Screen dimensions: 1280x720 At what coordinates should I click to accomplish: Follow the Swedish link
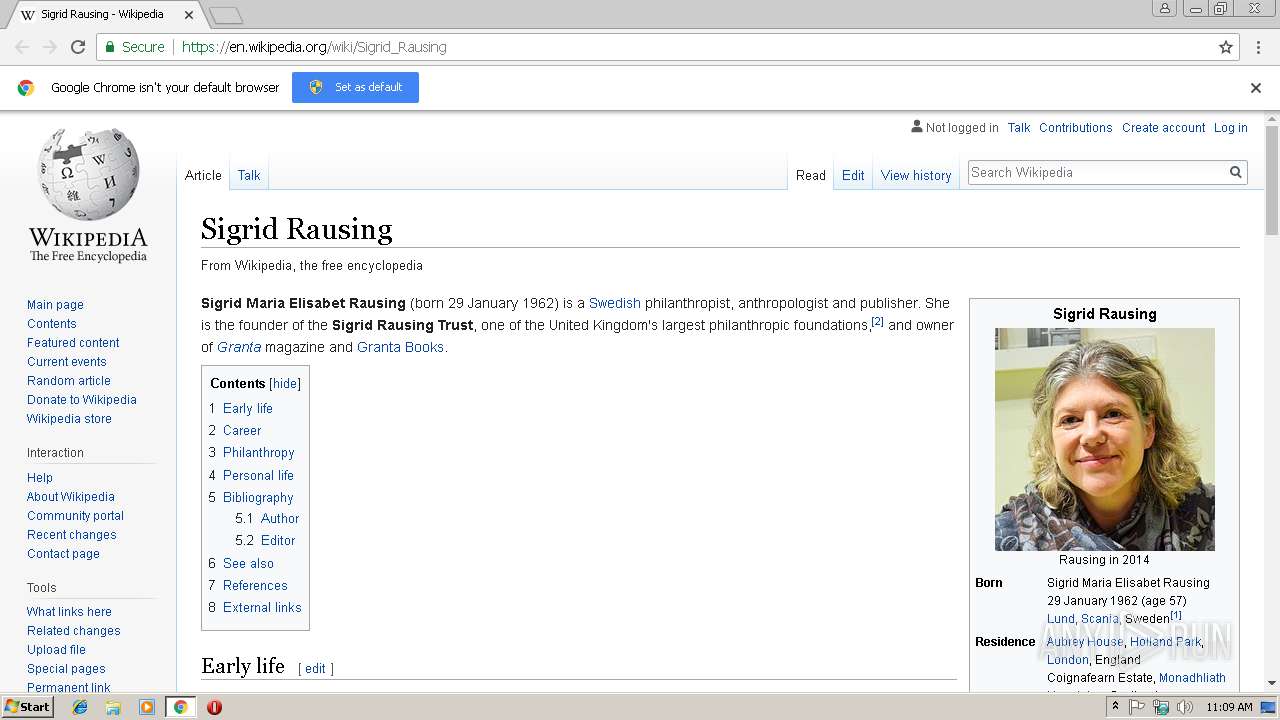tap(615, 303)
